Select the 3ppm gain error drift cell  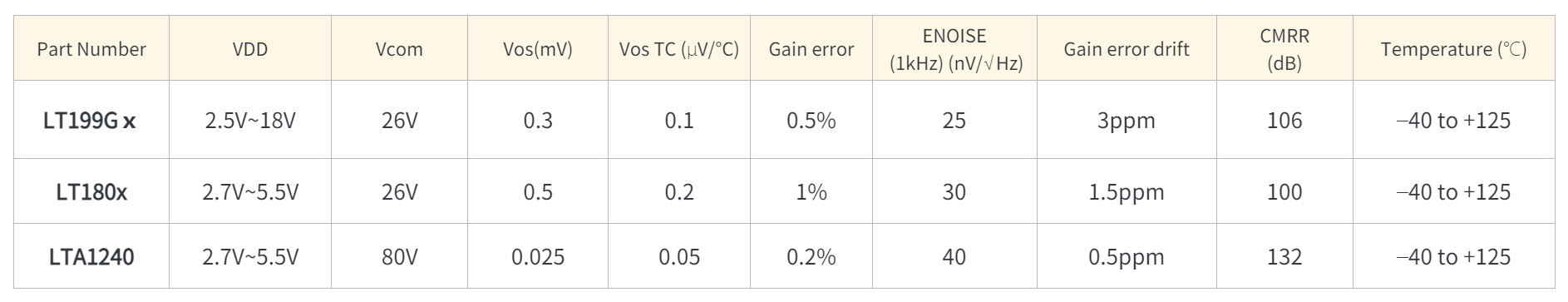1127,121
